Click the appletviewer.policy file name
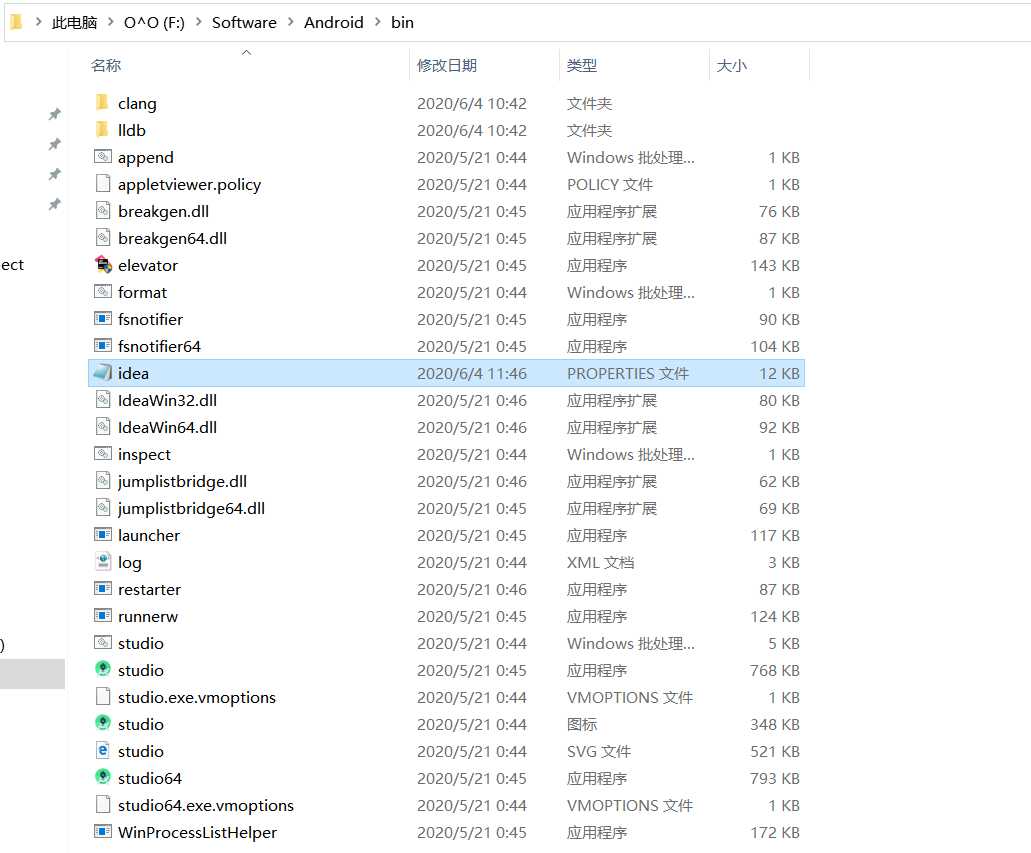 189,185
